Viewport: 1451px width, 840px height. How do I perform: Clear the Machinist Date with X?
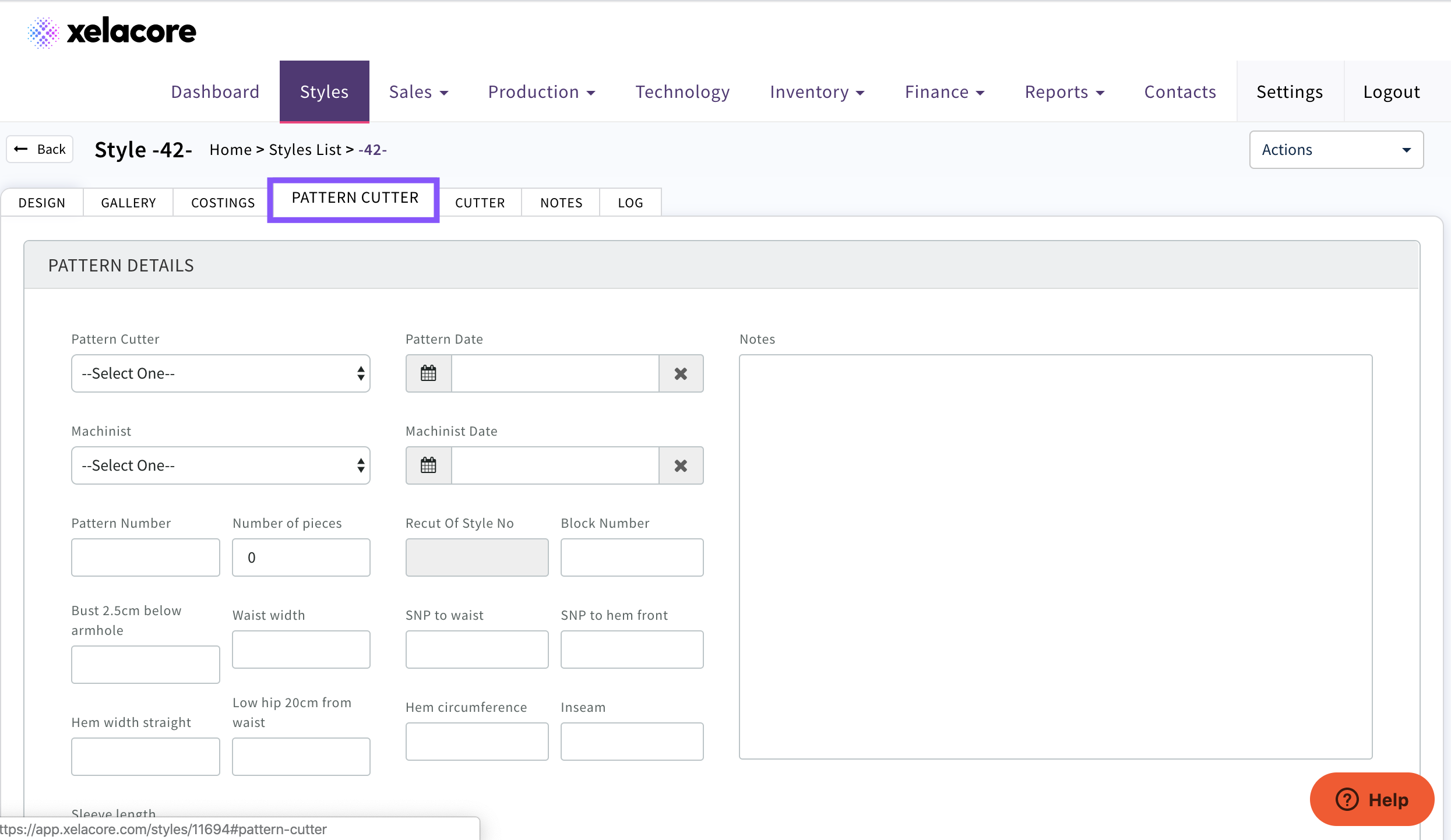(680, 465)
